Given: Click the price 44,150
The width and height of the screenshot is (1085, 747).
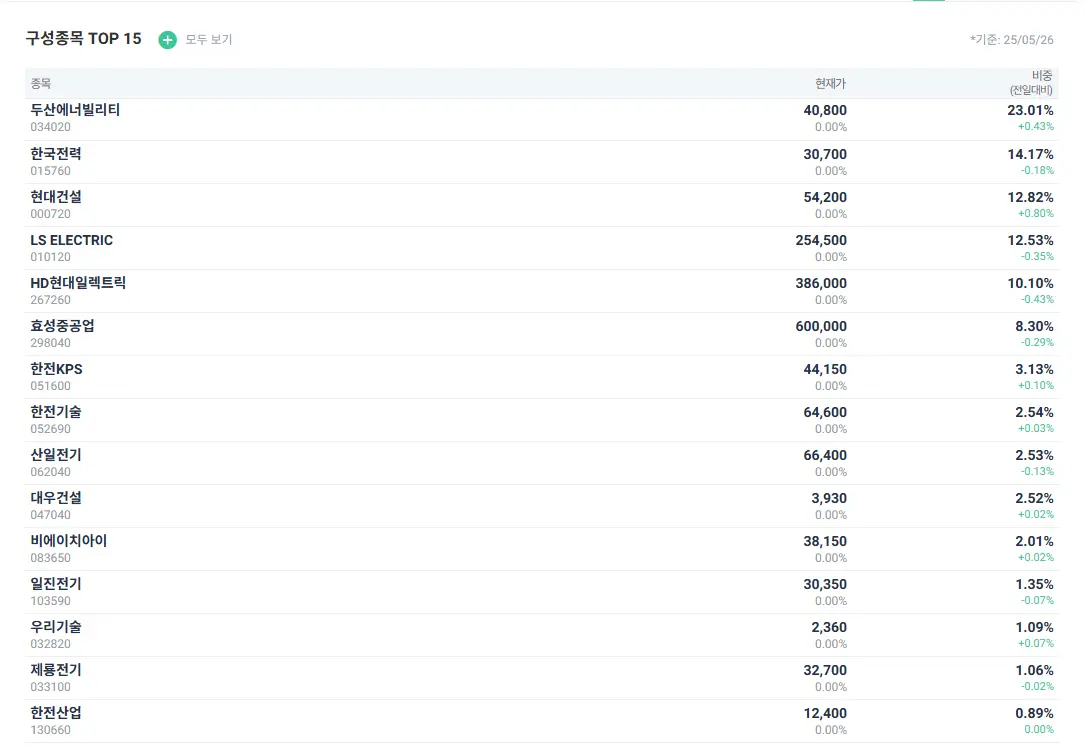Looking at the screenshot, I should 825,369.
